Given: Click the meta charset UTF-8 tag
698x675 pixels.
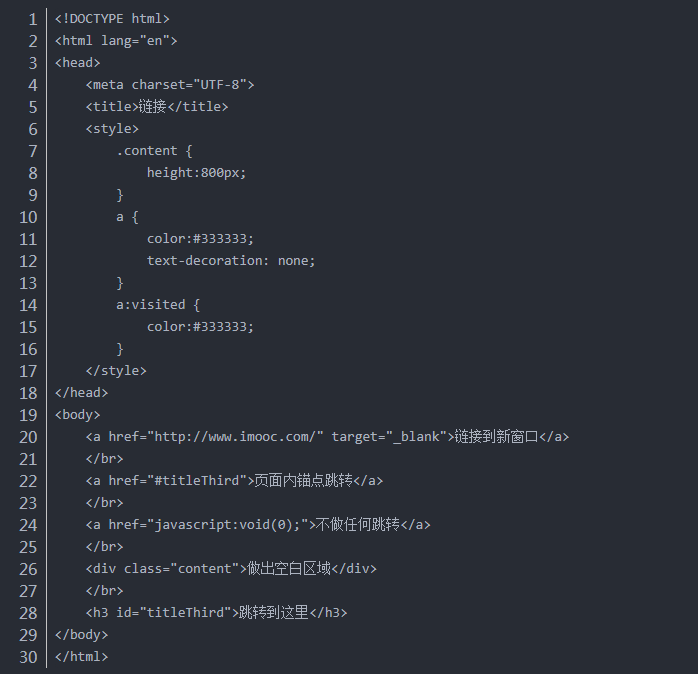Looking at the screenshot, I should coord(170,85).
